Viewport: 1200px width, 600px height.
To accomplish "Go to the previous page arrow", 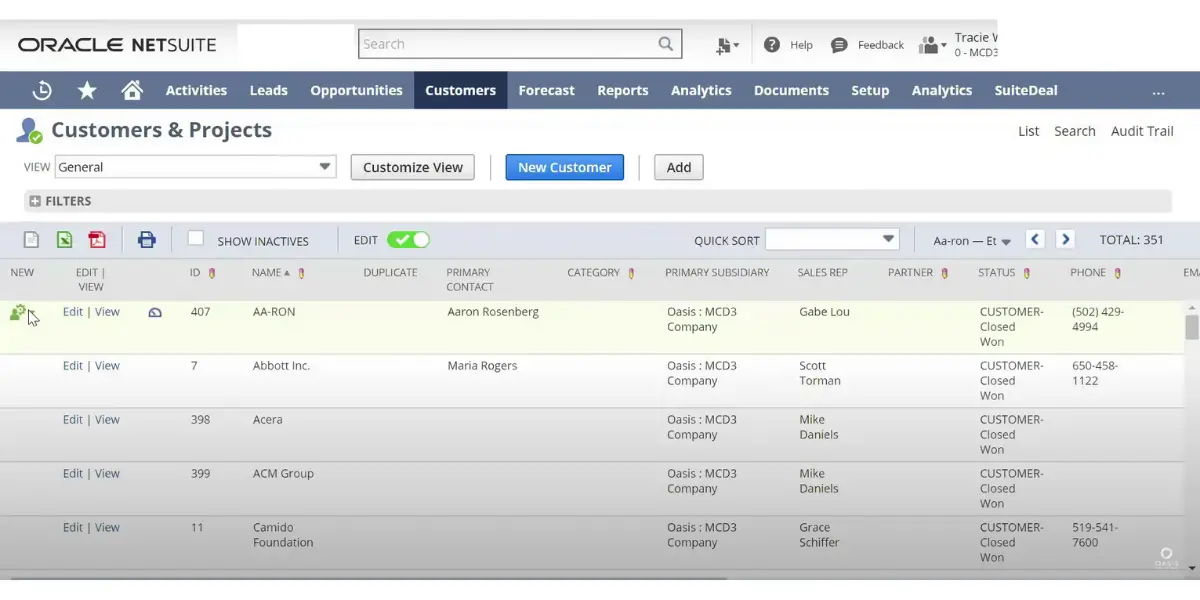I will pyautogui.click(x=1036, y=239).
